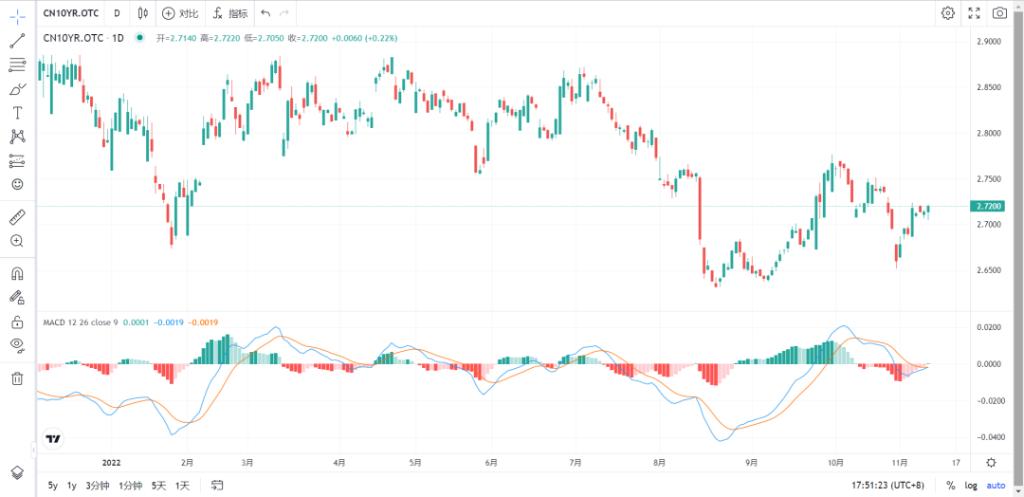Click the trash icon to remove drawings
The height and width of the screenshot is (497, 1024).
pos(17,378)
